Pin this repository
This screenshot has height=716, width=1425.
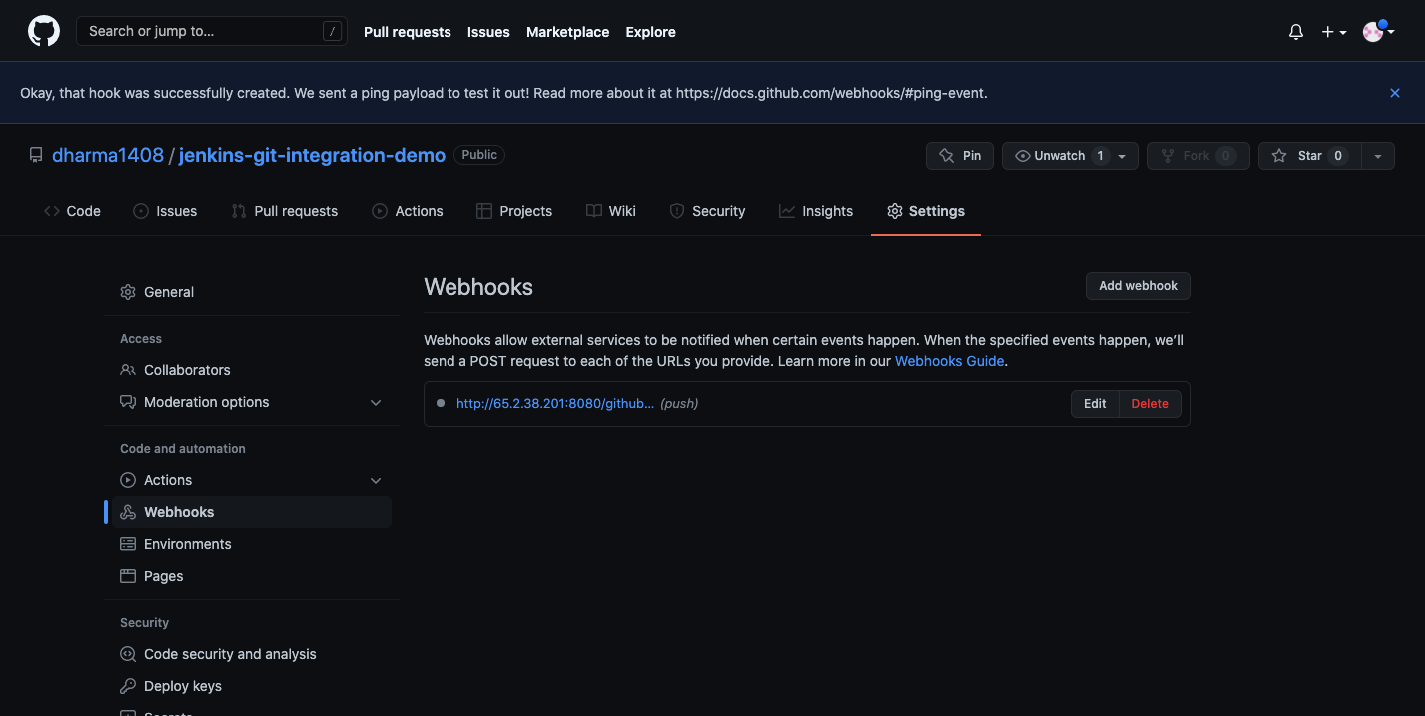[960, 156]
